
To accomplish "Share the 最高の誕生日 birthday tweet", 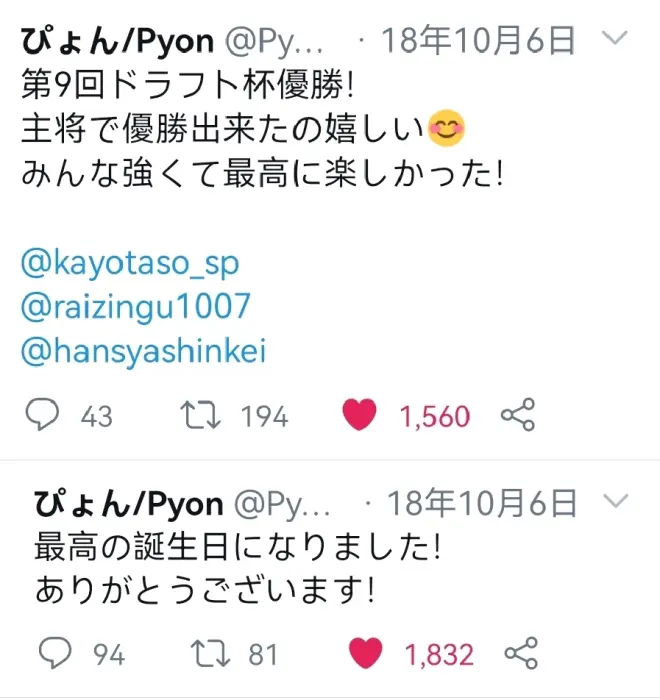I will tap(521, 653).
